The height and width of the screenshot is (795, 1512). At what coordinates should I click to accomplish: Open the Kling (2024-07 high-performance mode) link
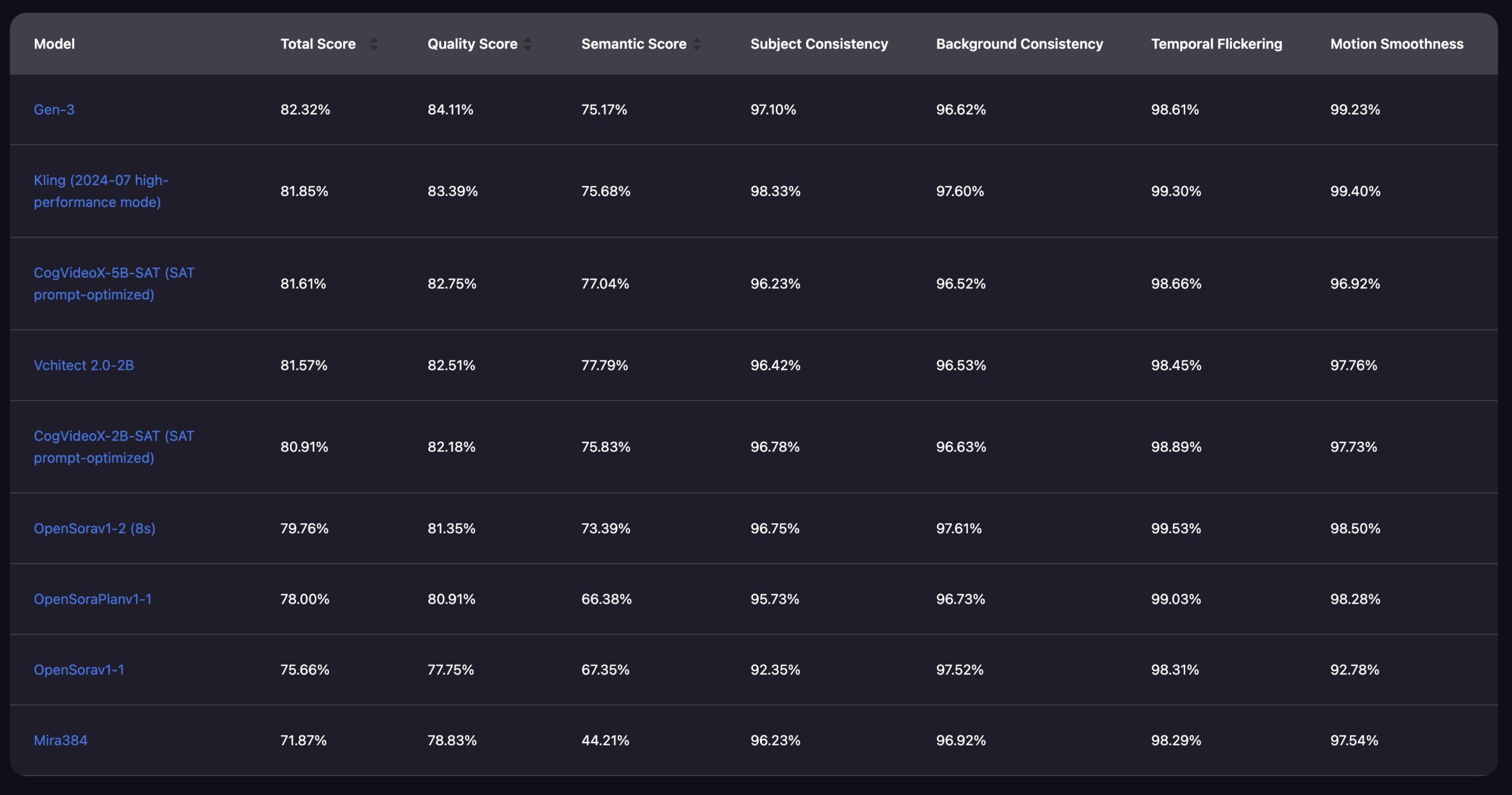click(x=101, y=191)
